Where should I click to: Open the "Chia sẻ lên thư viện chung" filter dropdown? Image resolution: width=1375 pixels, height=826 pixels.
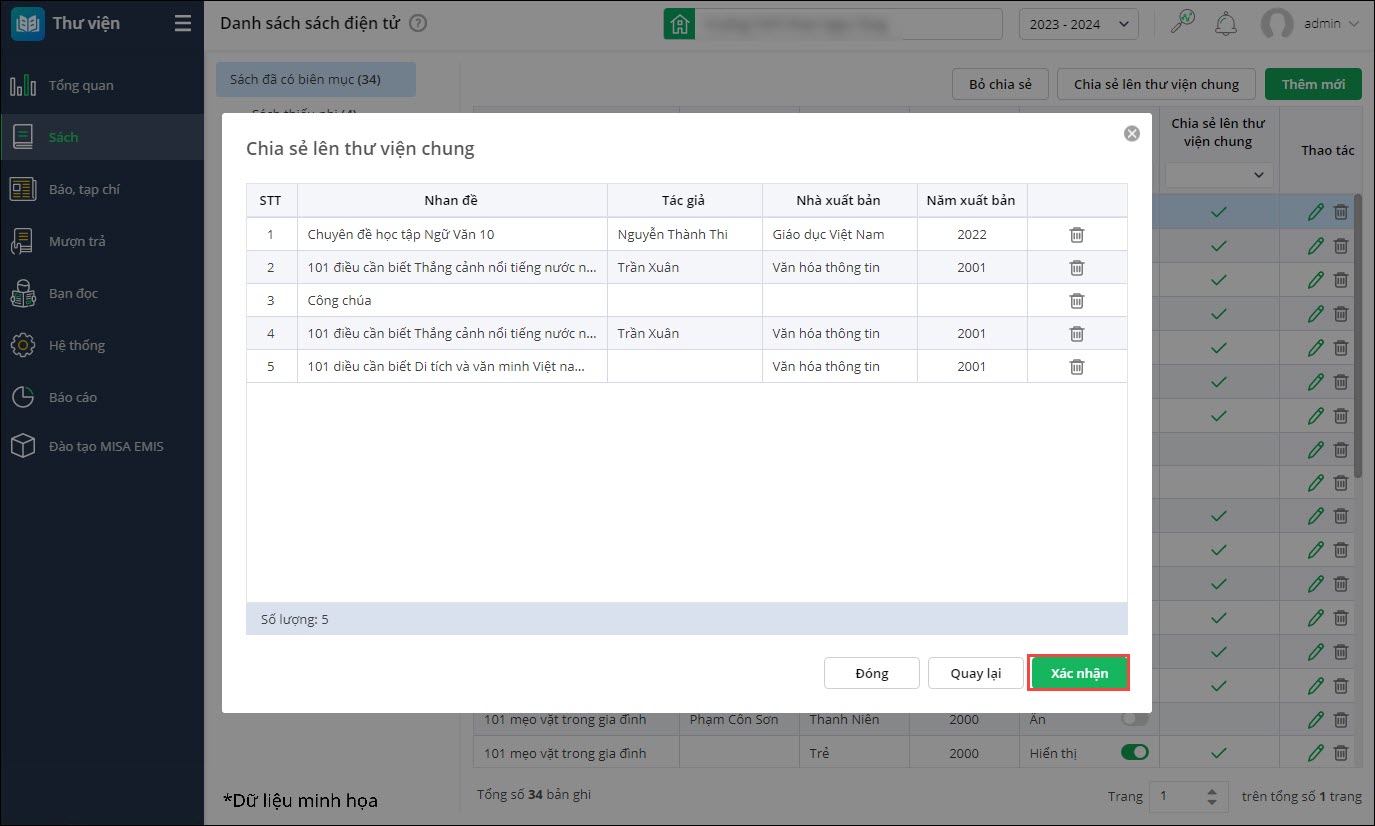(1218, 175)
